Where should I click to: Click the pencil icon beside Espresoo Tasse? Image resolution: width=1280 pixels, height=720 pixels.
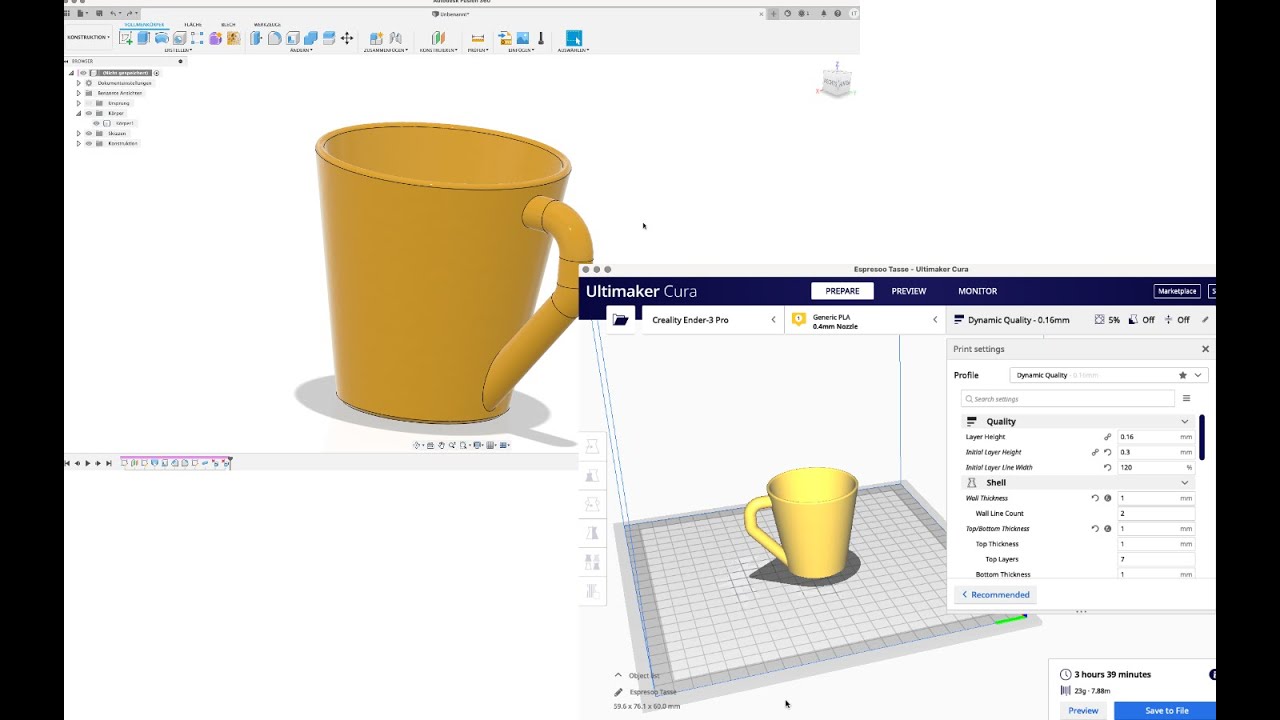(618, 692)
